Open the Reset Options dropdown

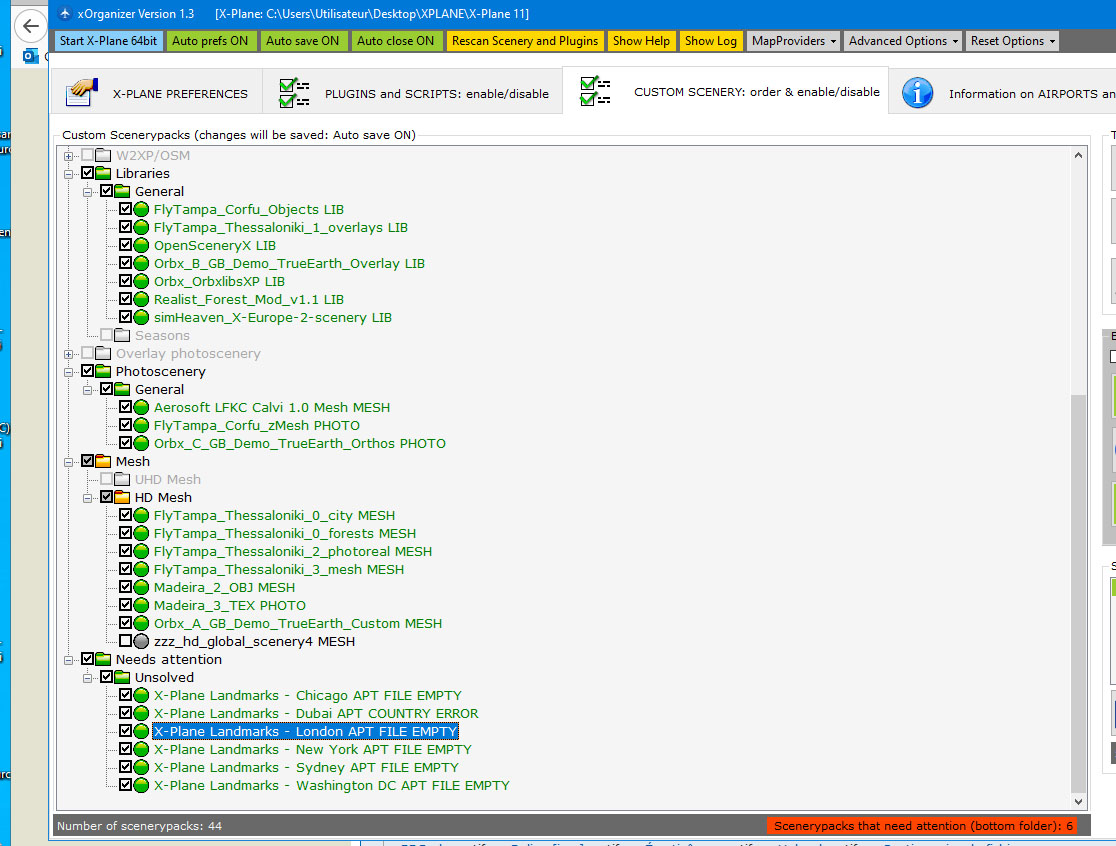pyautogui.click(x=1012, y=41)
